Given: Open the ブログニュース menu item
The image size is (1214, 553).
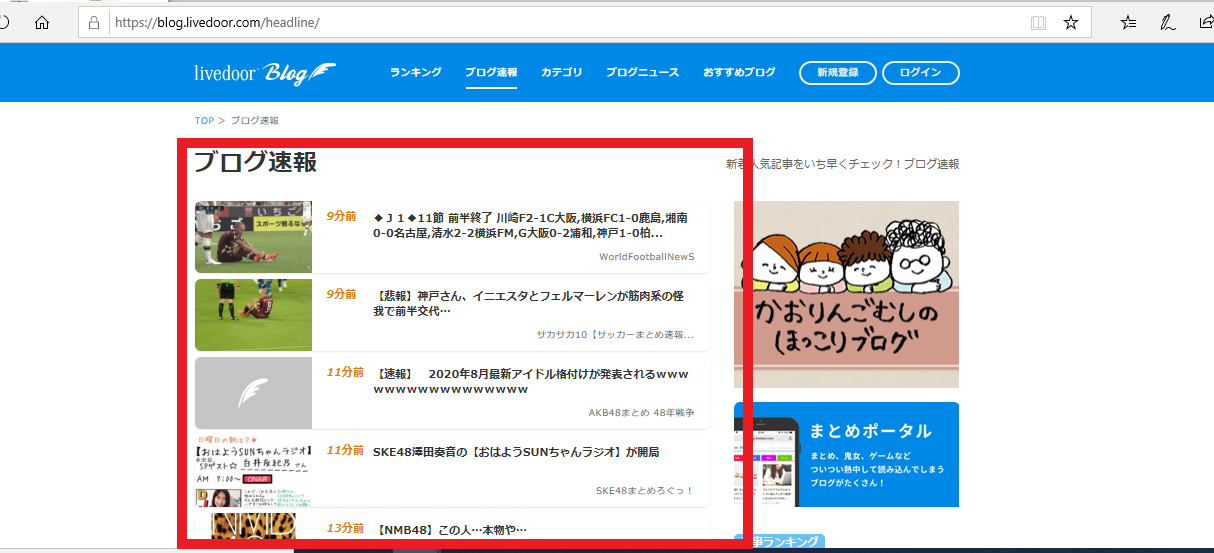Looking at the screenshot, I should pos(642,72).
